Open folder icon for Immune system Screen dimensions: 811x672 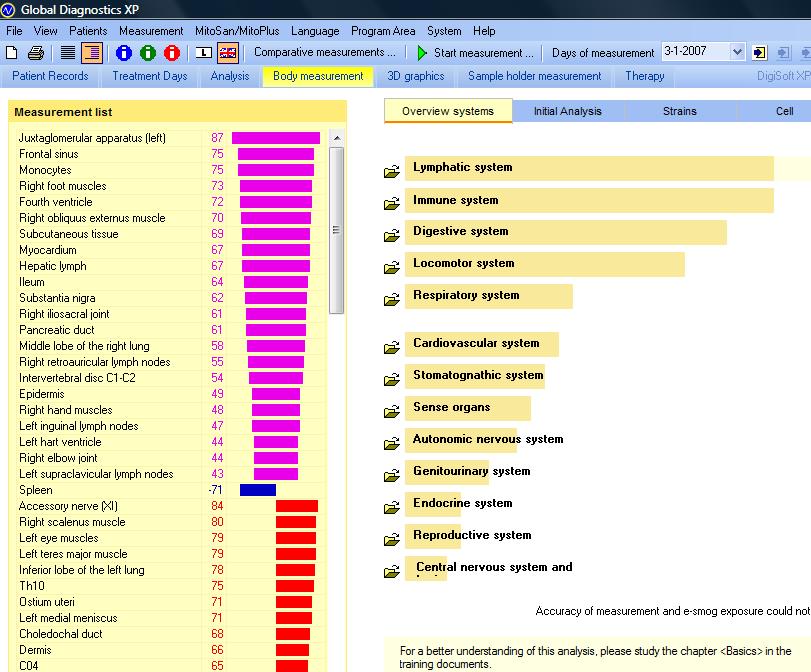[392, 203]
